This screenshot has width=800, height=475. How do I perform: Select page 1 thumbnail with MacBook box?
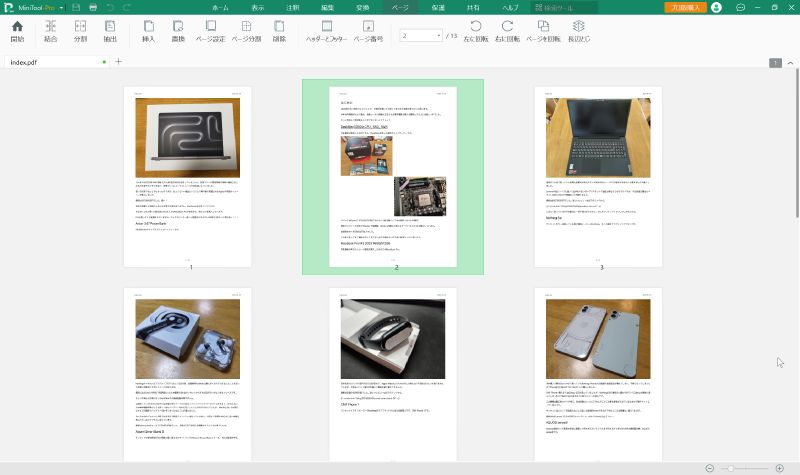tap(187, 177)
